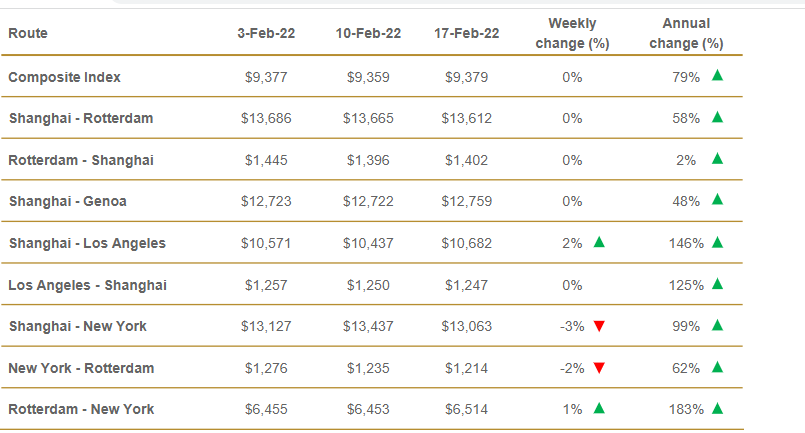Click red down arrow for New York - Rotterdam
Viewport: 805px width, 433px height.
(x=599, y=368)
